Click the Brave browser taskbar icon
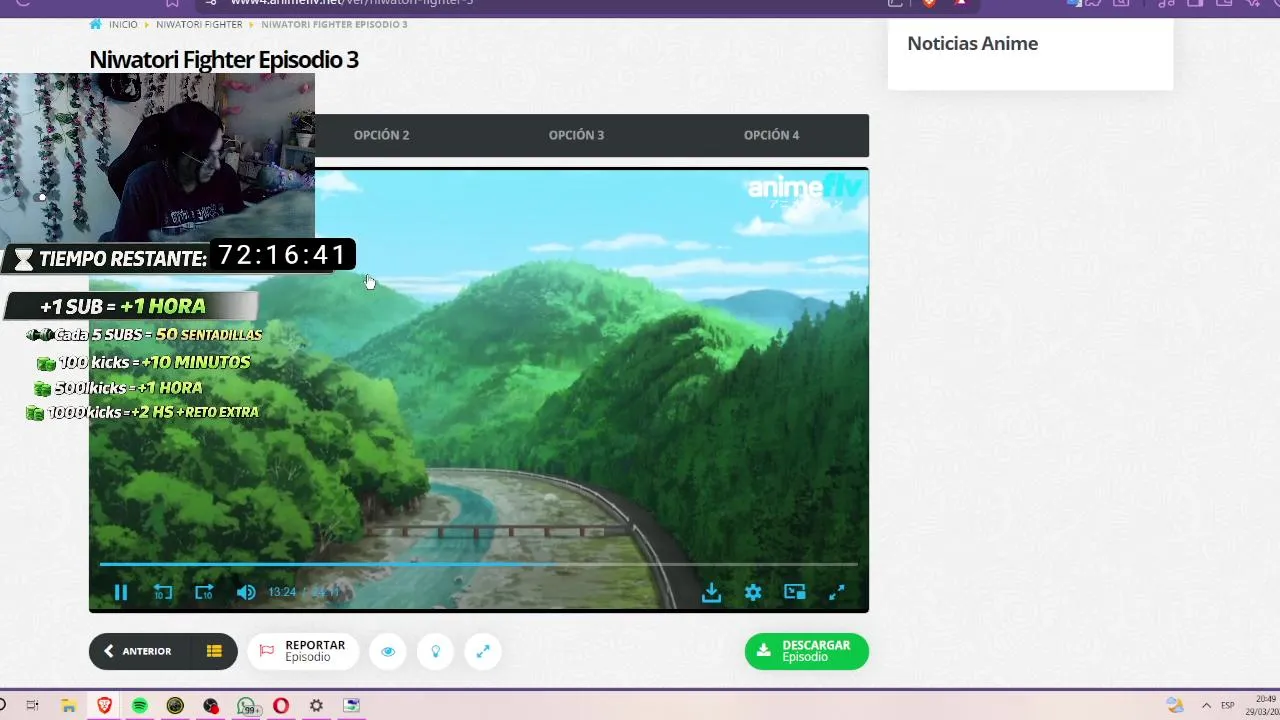1280x720 pixels. click(104, 705)
